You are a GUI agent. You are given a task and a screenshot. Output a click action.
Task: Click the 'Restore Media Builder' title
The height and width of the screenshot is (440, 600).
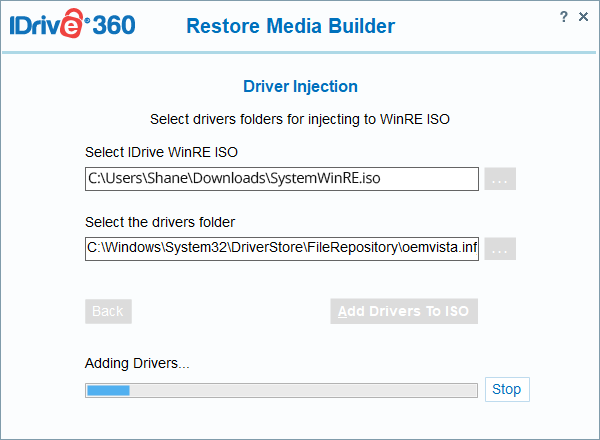[290, 26]
